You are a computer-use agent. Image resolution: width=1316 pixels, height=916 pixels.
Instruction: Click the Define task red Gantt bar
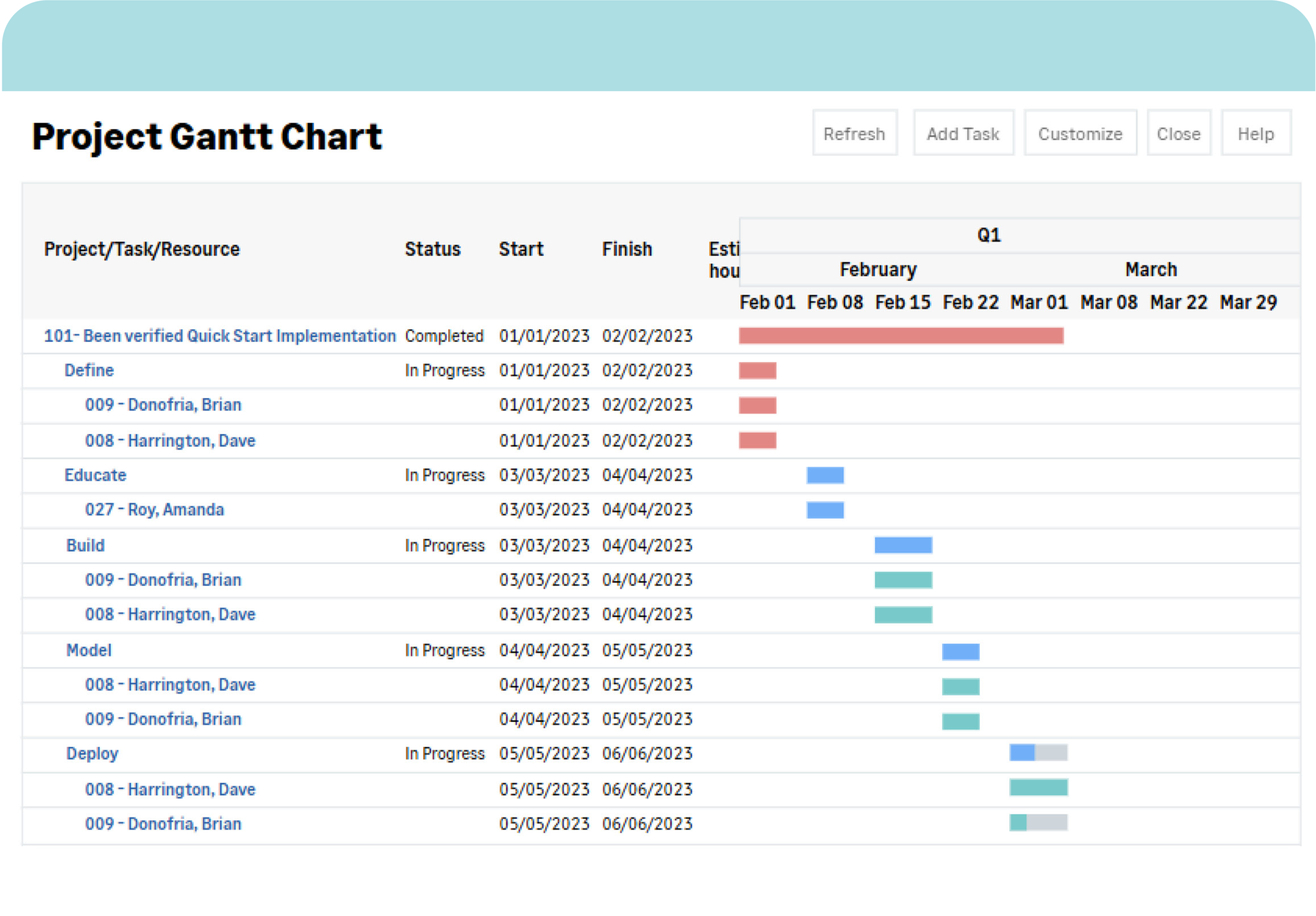tap(757, 370)
